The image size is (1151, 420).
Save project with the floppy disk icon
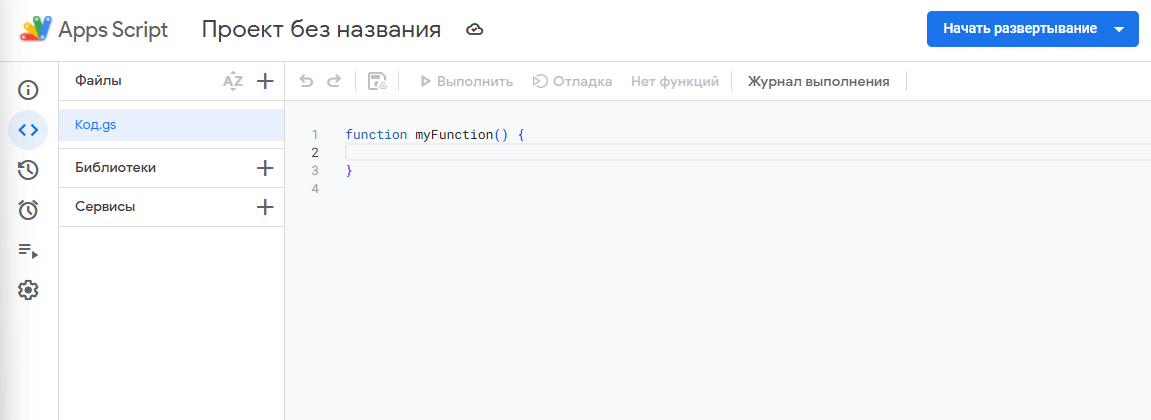377,81
